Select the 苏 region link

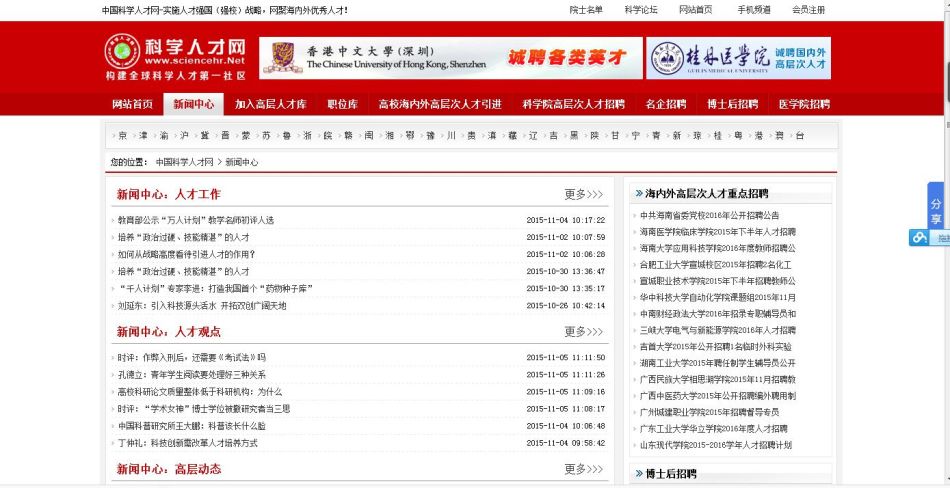[x=266, y=136]
